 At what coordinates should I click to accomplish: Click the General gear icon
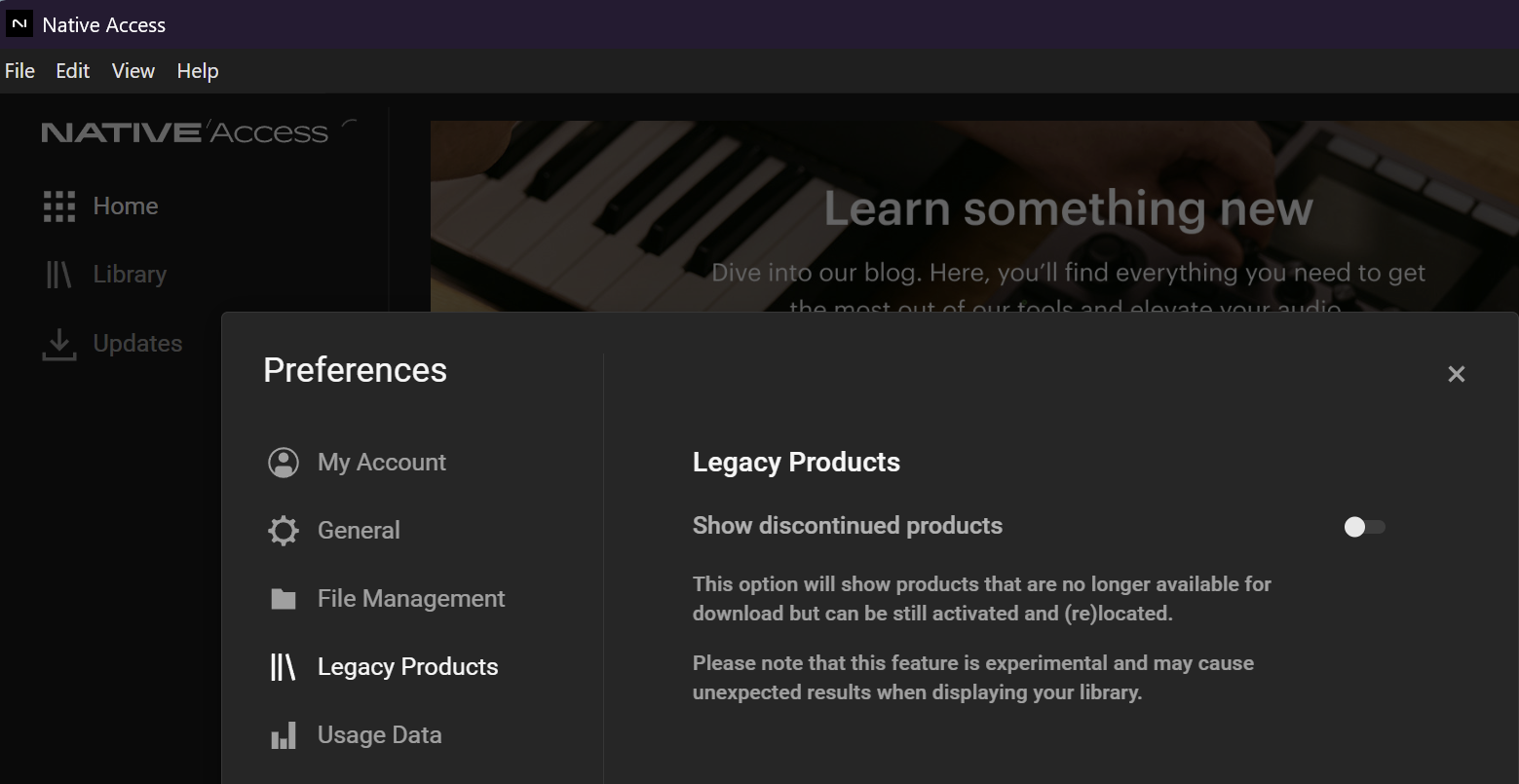[x=284, y=531]
